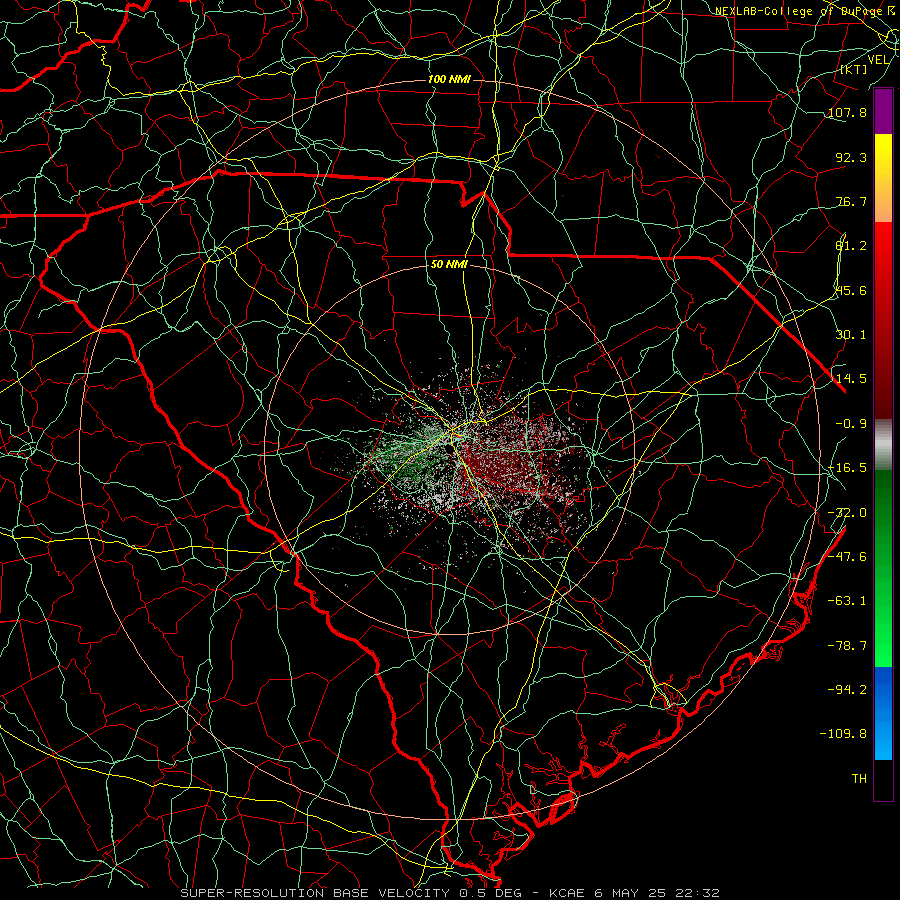Click the blue segment of the color bar
The width and height of the screenshot is (900, 900).
[883, 713]
